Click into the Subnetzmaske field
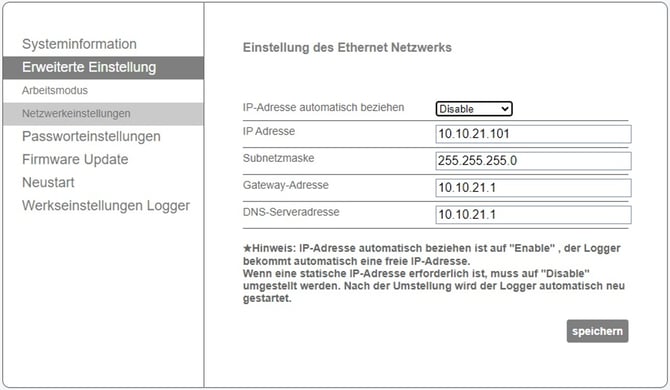Screen dimensions: 670x390 tap(533, 161)
